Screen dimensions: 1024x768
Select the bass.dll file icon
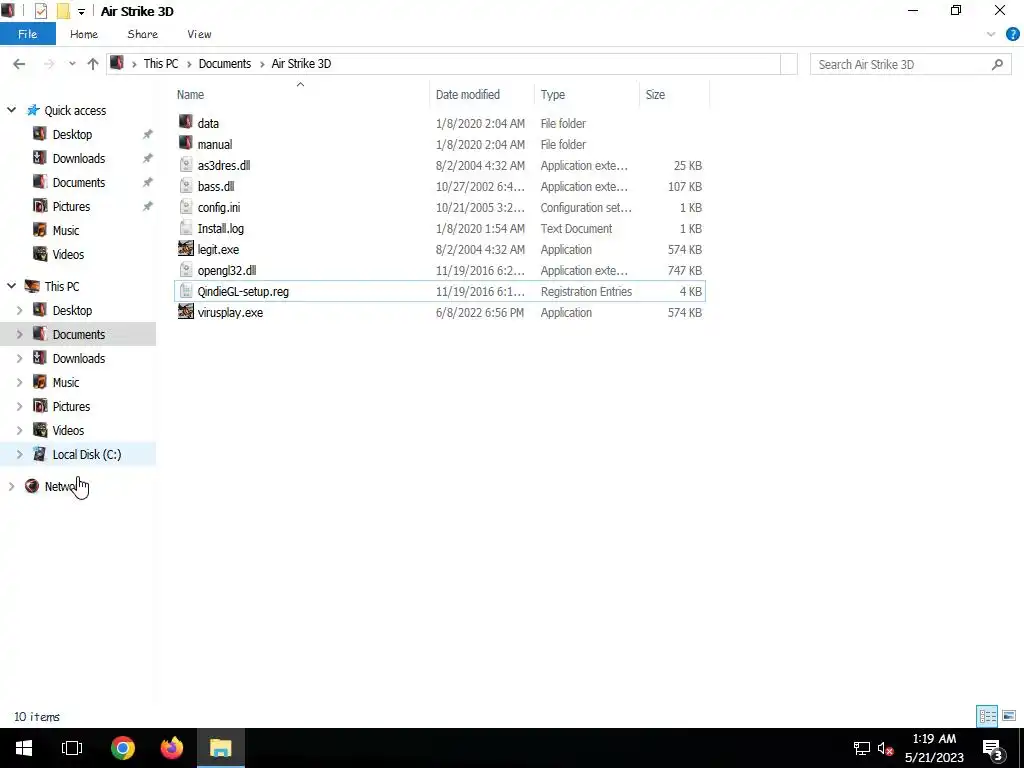pos(186,186)
